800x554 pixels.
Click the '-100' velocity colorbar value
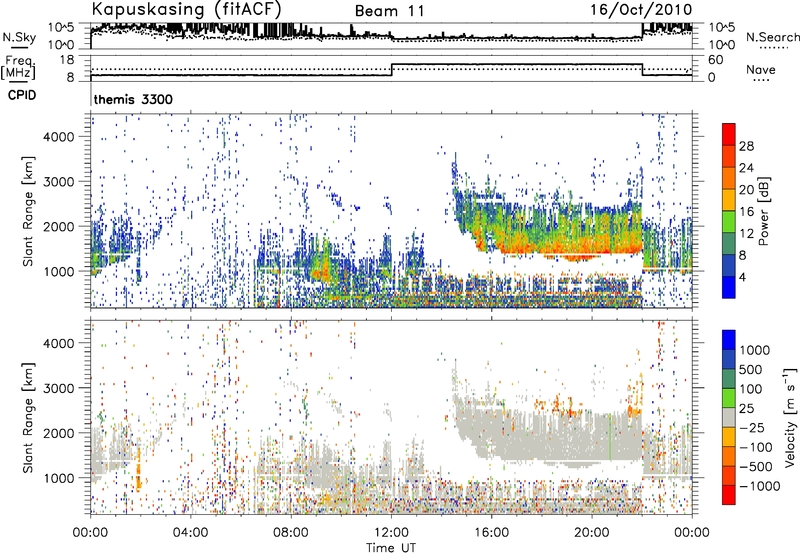click(x=756, y=447)
